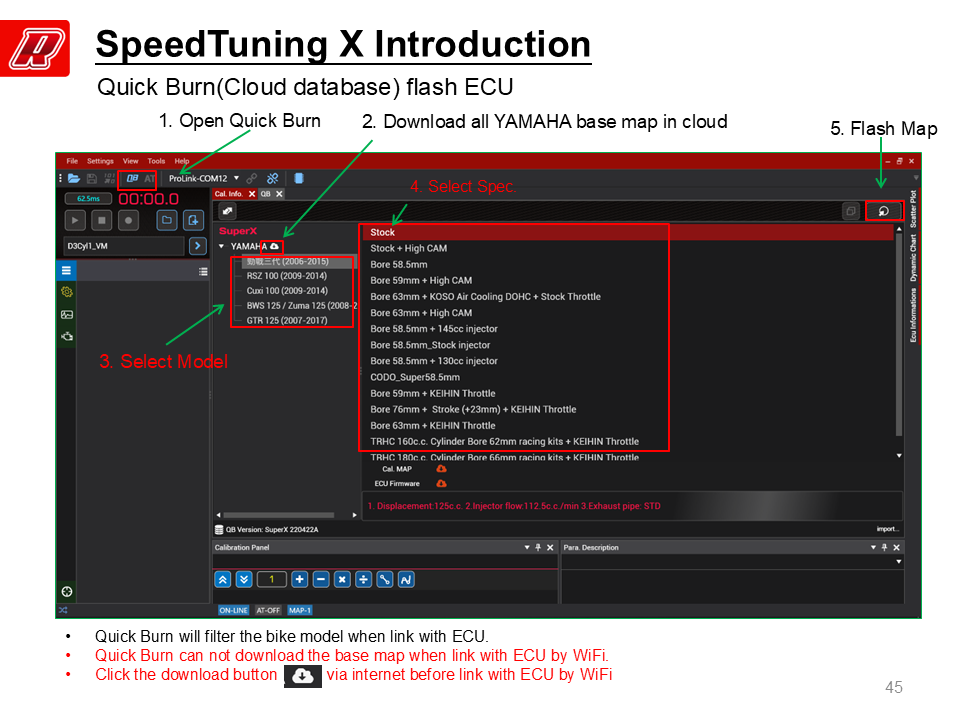Click the link connect chain icon

pos(252,179)
